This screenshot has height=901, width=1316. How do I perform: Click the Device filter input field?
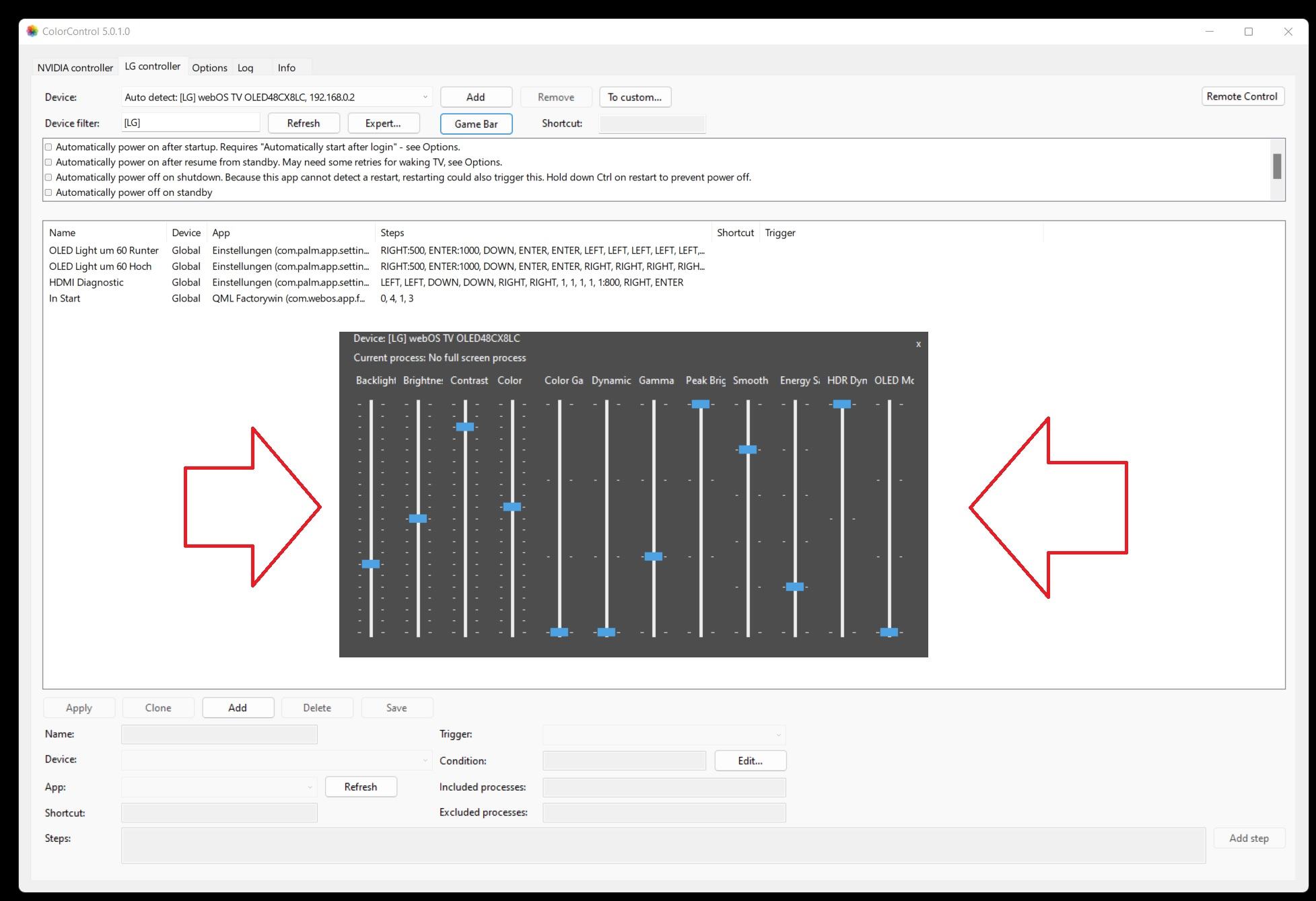[191, 122]
